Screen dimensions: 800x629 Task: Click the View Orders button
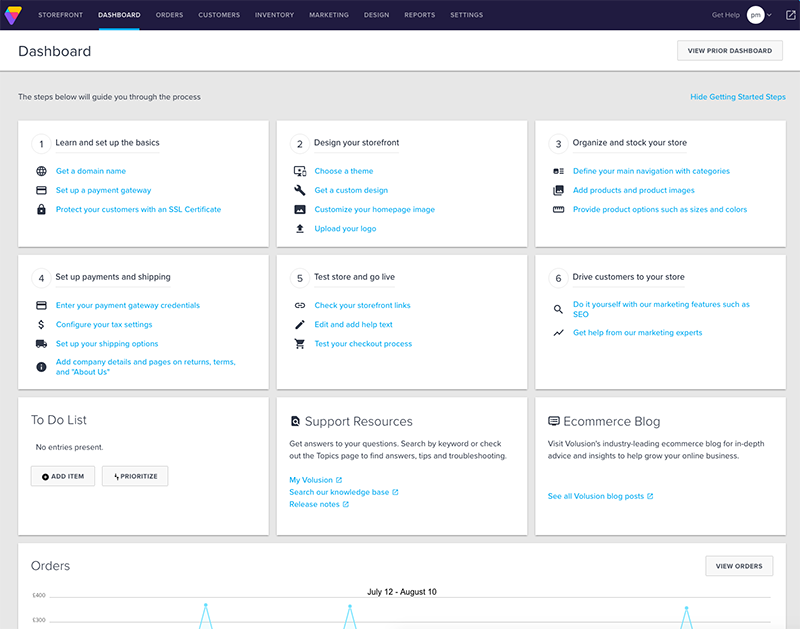pos(739,566)
